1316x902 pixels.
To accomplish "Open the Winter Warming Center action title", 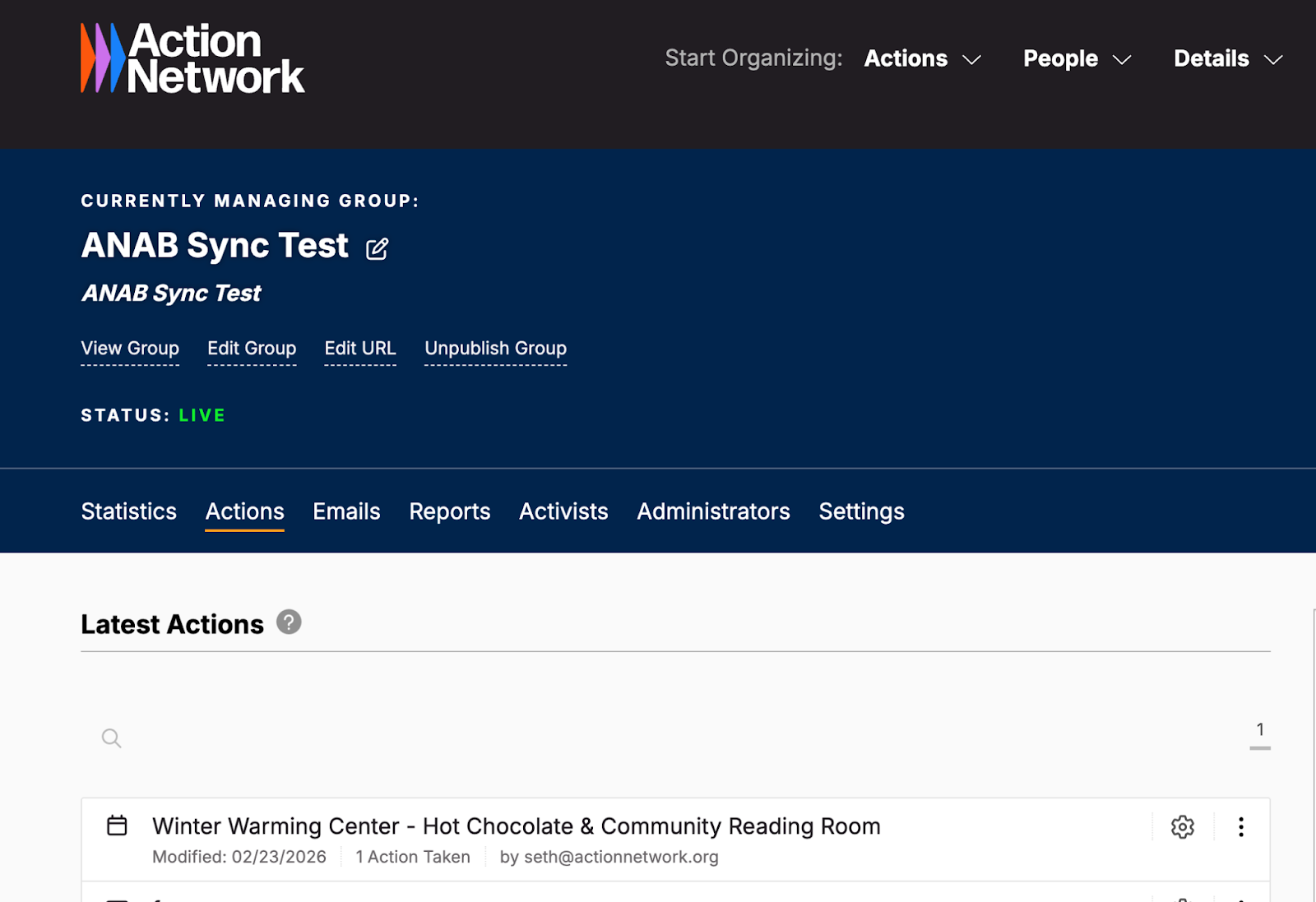I will coord(517,826).
